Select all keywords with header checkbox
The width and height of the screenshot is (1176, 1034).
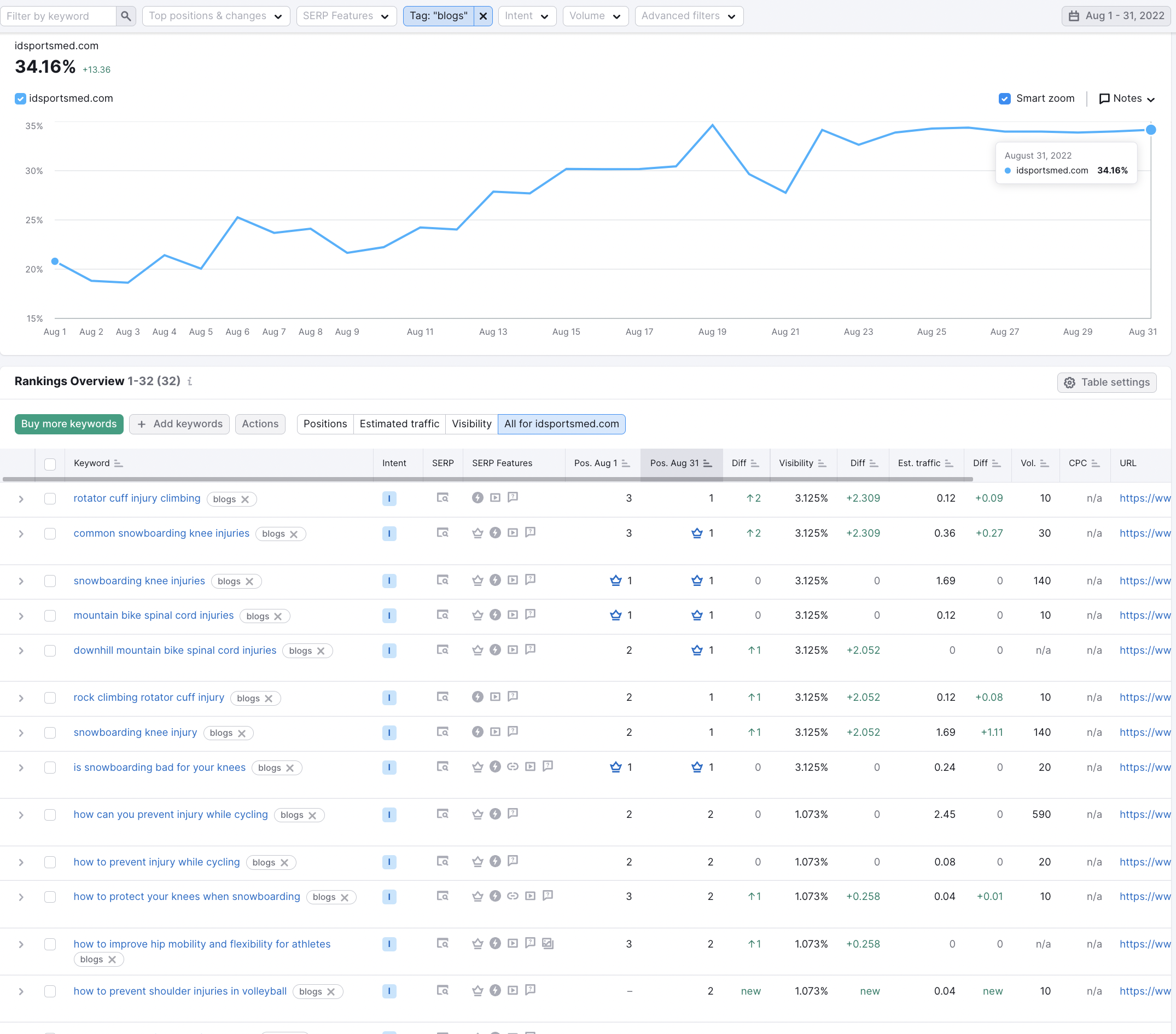(x=50, y=464)
